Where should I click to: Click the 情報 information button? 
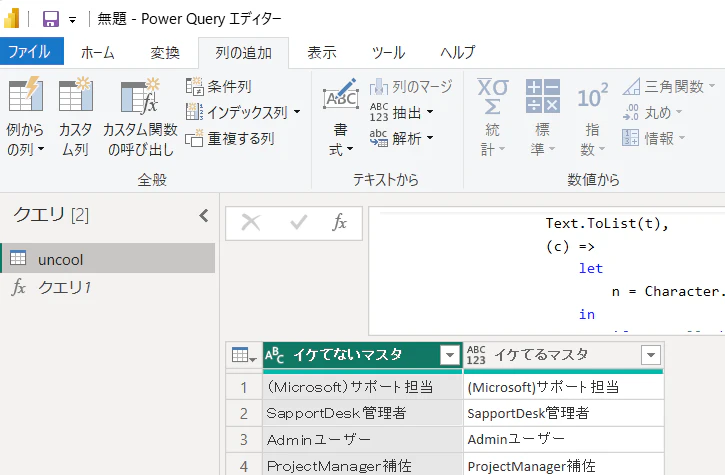(653, 138)
